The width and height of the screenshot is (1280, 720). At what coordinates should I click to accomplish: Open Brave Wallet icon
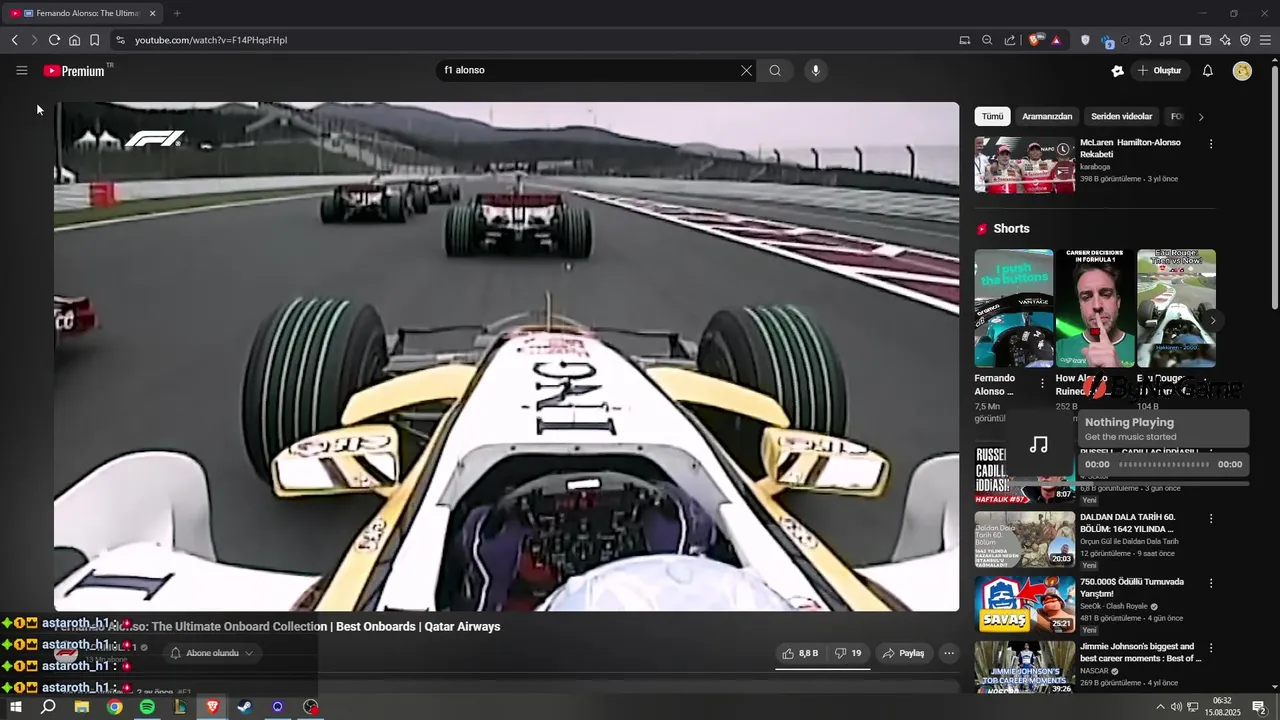[x=1205, y=40]
